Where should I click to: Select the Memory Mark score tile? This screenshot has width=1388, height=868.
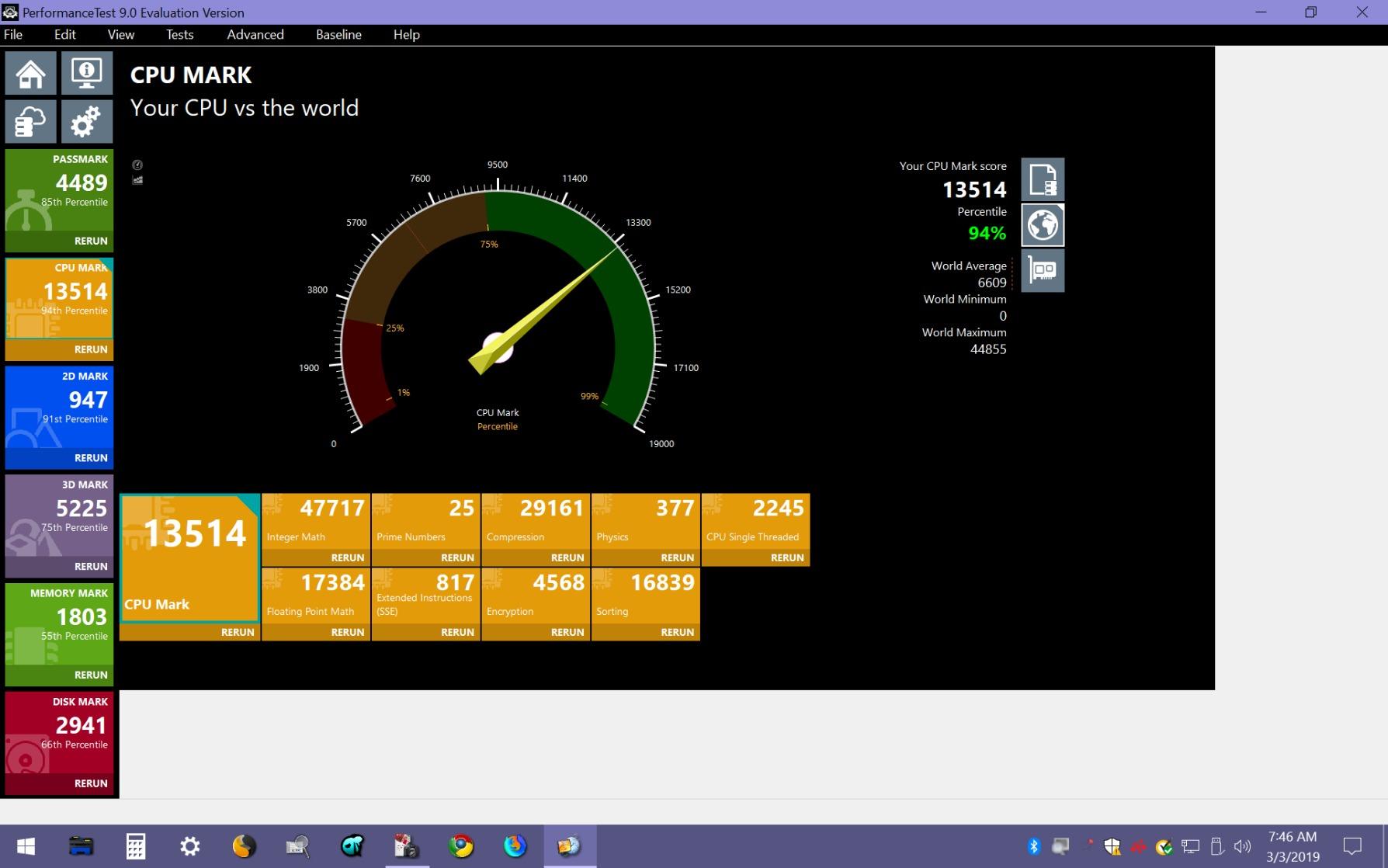[60, 624]
